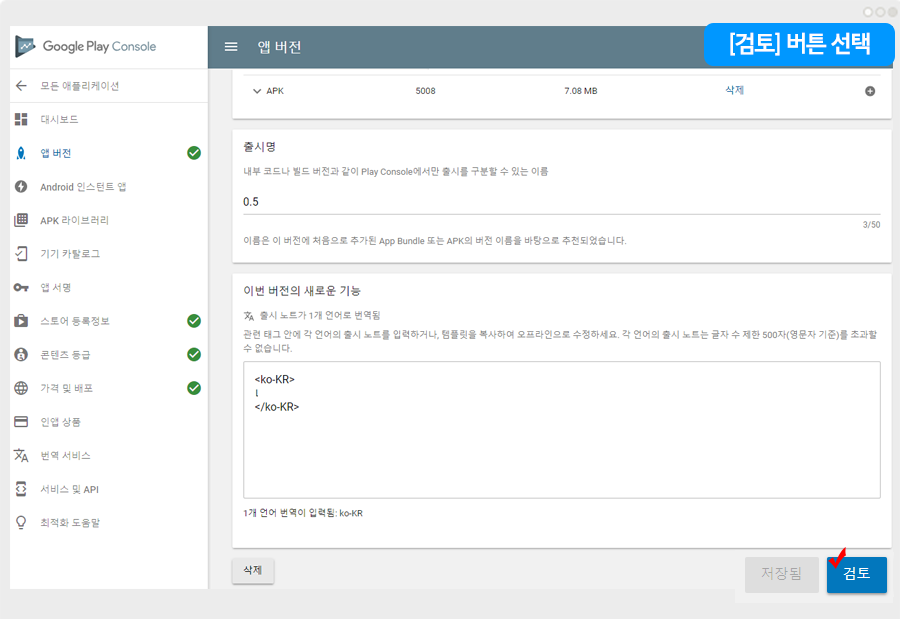Click the plus icon in APK row
Image resolution: width=900 pixels, height=619 pixels.
[869, 91]
